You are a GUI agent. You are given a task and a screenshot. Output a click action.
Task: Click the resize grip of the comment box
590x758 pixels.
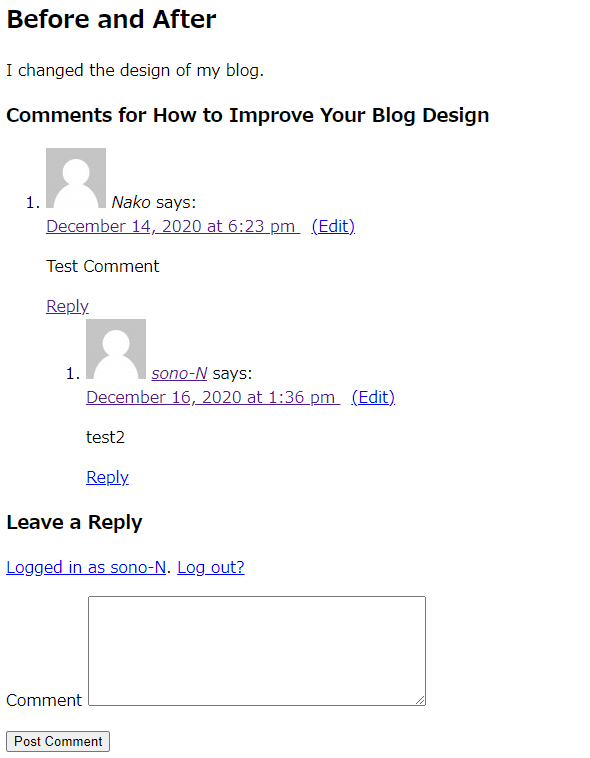pyautogui.click(x=420, y=700)
